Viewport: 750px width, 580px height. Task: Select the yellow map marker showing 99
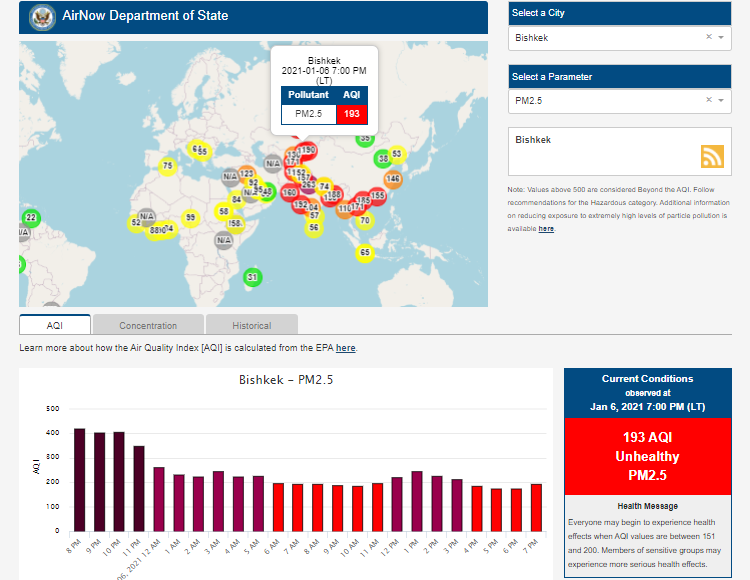pyautogui.click(x=190, y=217)
